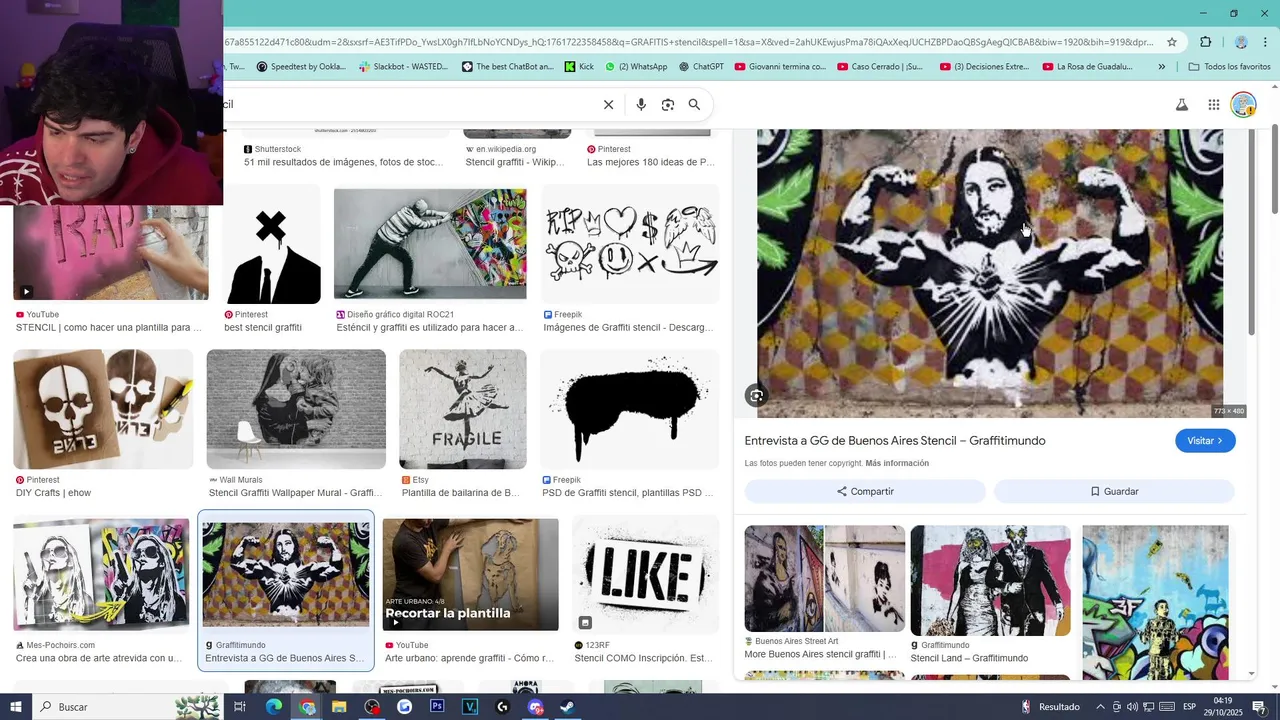Open the large Jesus stencil preview image
This screenshot has height=720, width=1280.
pos(990,273)
